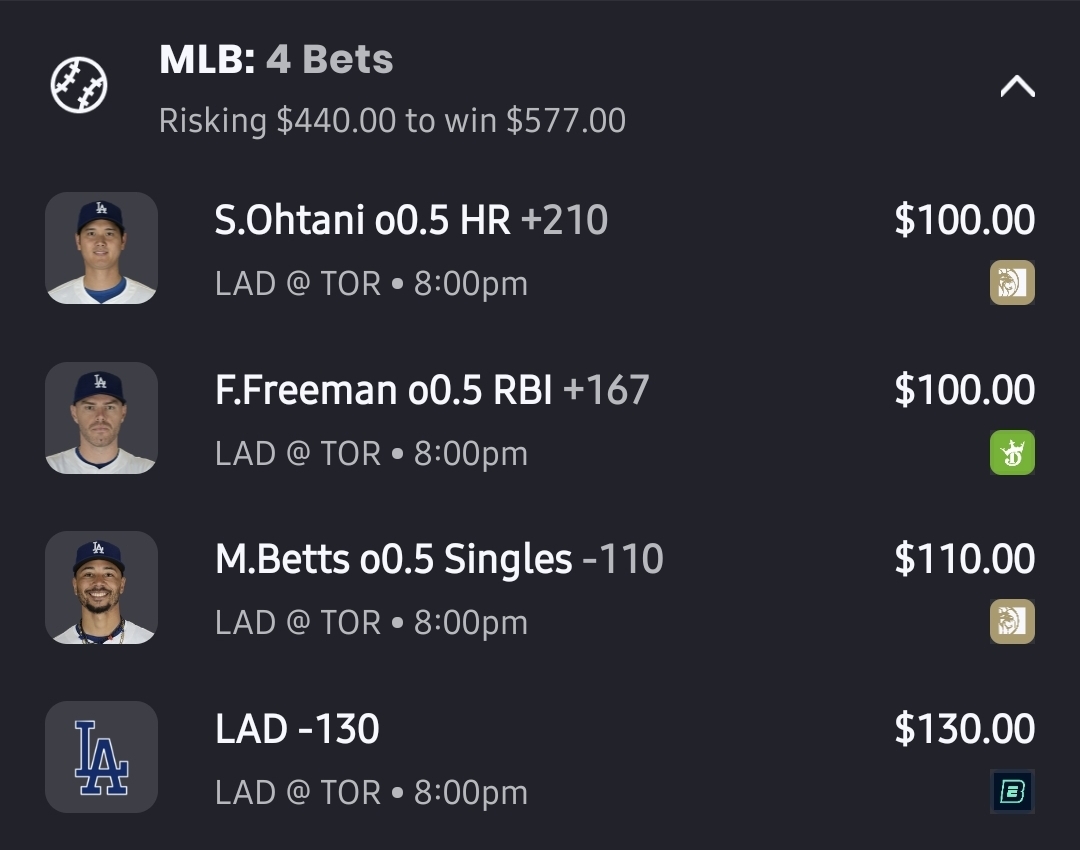Open the M.Betts player headshot
The width and height of the screenshot is (1080, 850).
pyautogui.click(x=101, y=587)
